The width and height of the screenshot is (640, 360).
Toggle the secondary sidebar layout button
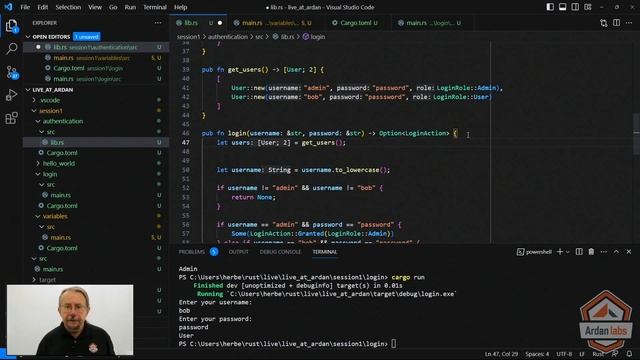[x=575, y=7]
